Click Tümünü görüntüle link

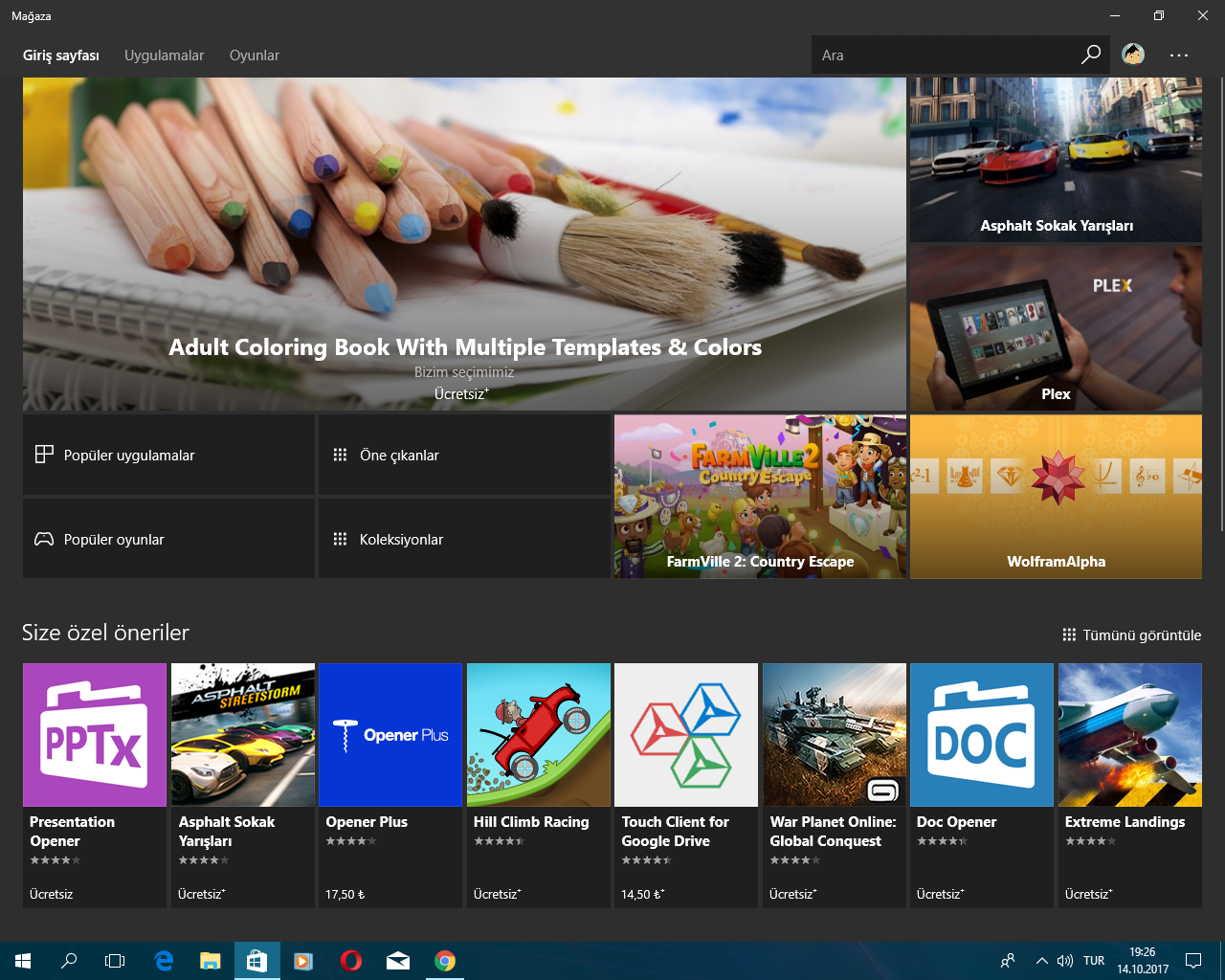tap(1132, 635)
